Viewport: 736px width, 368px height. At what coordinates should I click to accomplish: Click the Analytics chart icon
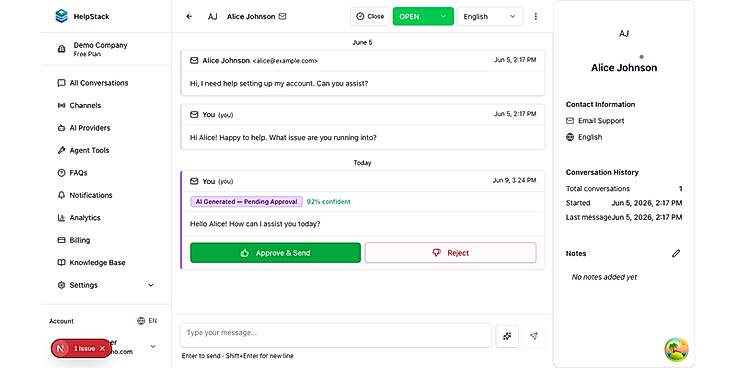(x=61, y=218)
